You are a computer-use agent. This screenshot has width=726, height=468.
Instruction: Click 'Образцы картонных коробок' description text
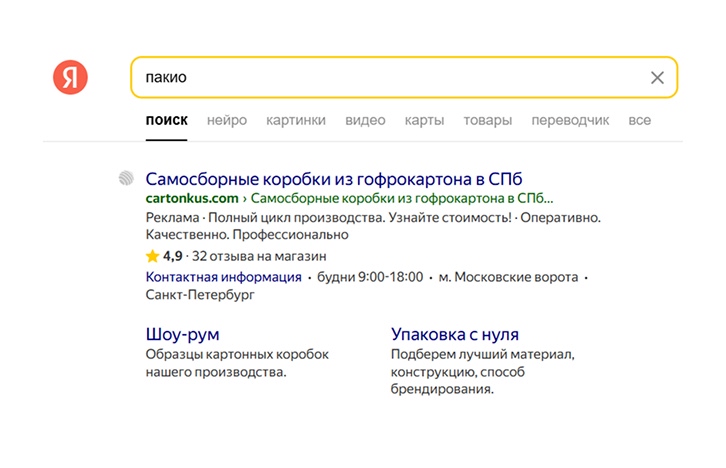237,355
